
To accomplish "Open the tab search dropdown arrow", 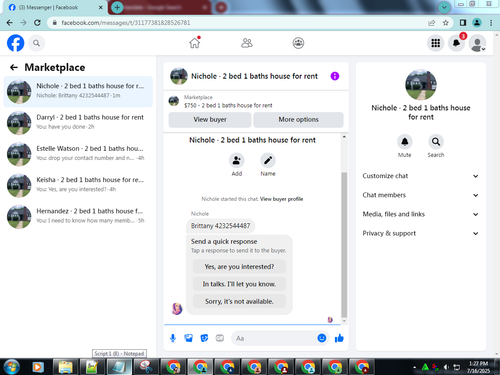I will coord(444,7).
